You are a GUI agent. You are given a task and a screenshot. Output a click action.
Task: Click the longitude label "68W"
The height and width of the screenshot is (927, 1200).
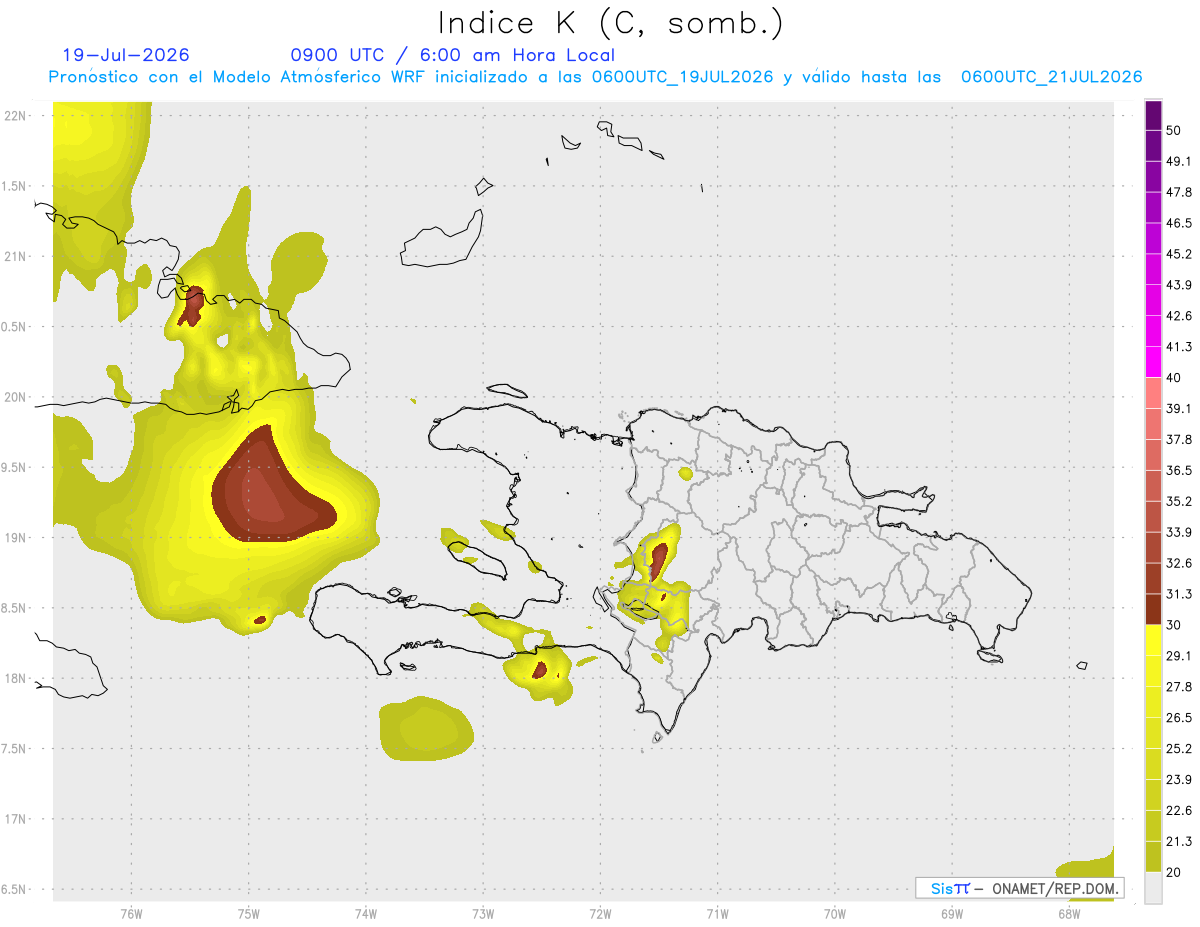pyautogui.click(x=1069, y=913)
